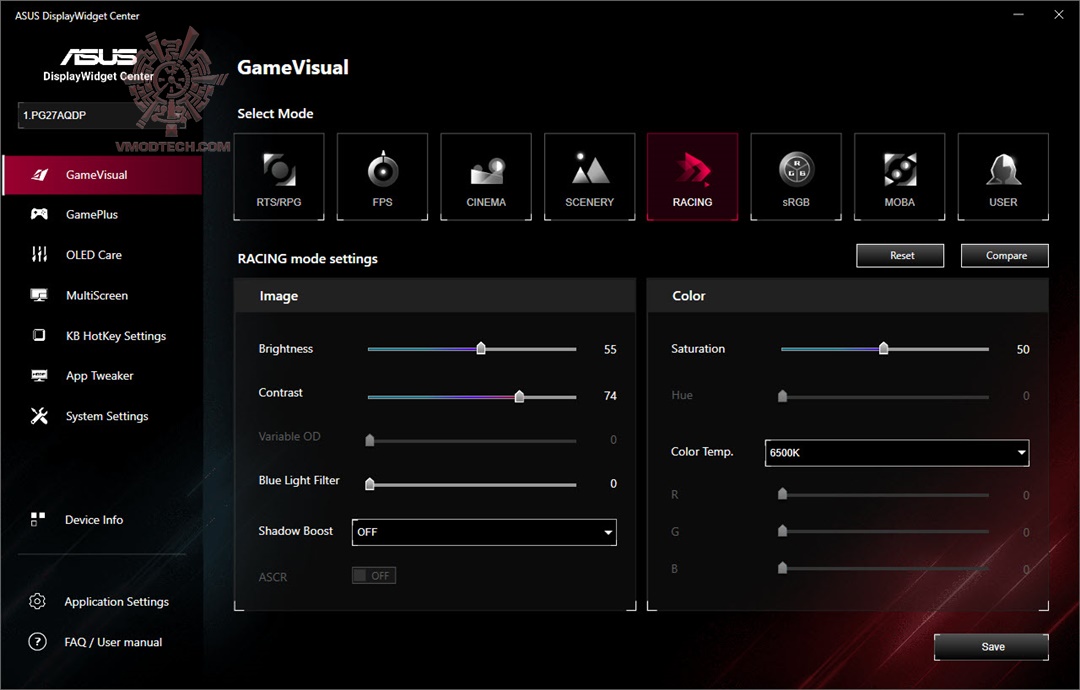1080x690 pixels.
Task: Open the MultiScreen menu label
Action: tap(97, 295)
